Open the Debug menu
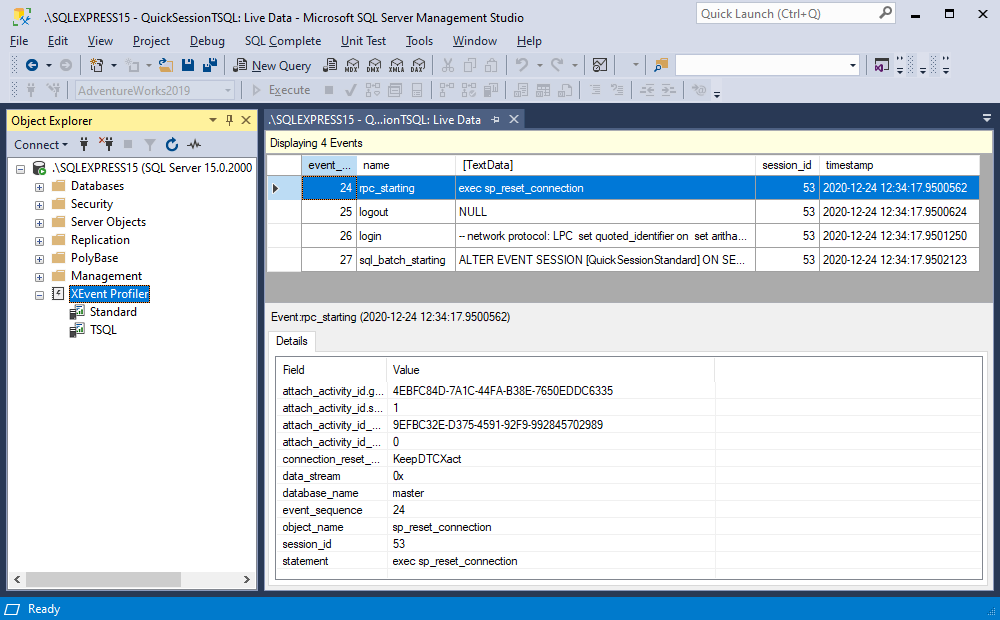This screenshot has height=620, width=1000. tap(207, 41)
